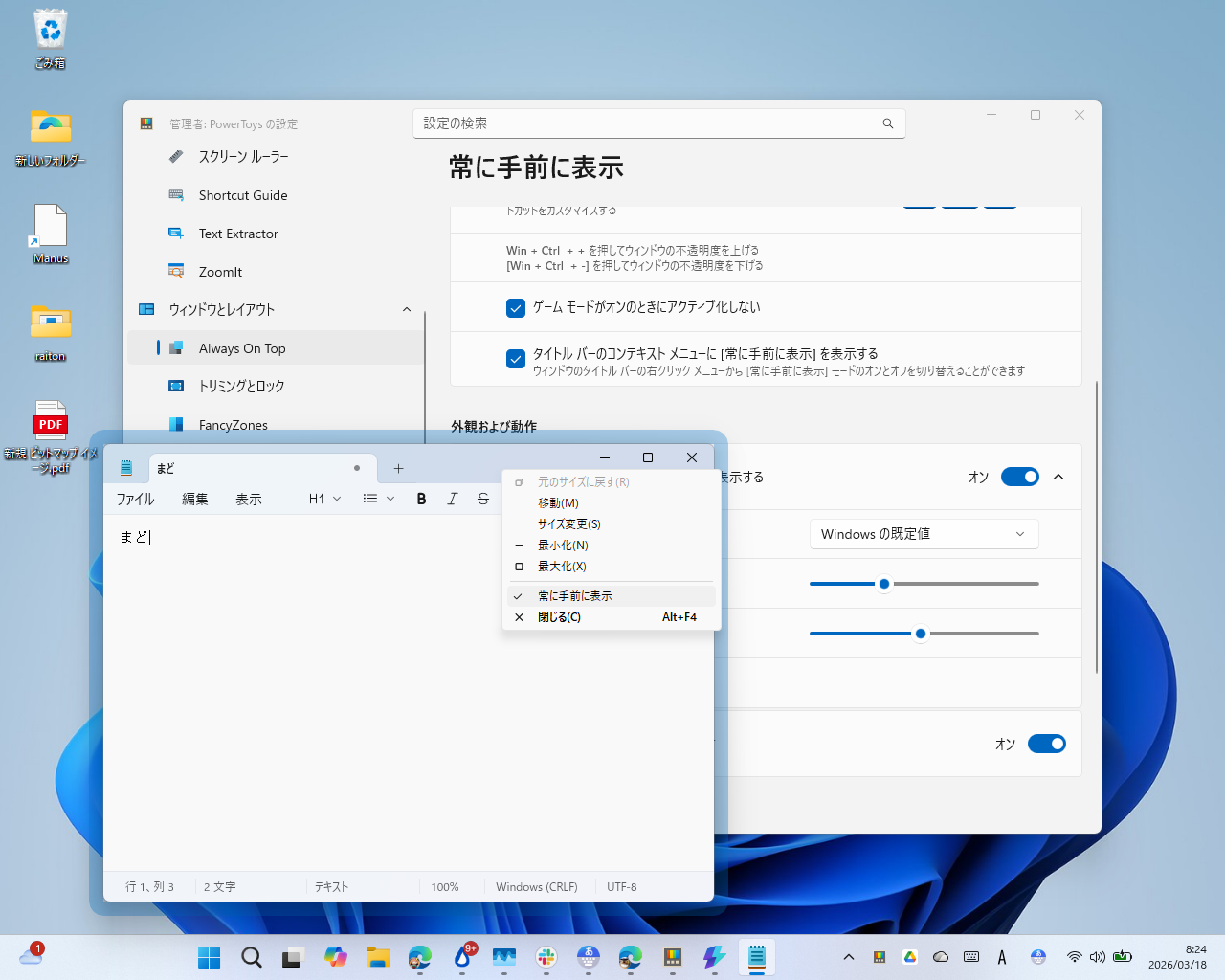Click UTF-8 encoding in the status bar
1225x980 pixels.
[x=621, y=886]
